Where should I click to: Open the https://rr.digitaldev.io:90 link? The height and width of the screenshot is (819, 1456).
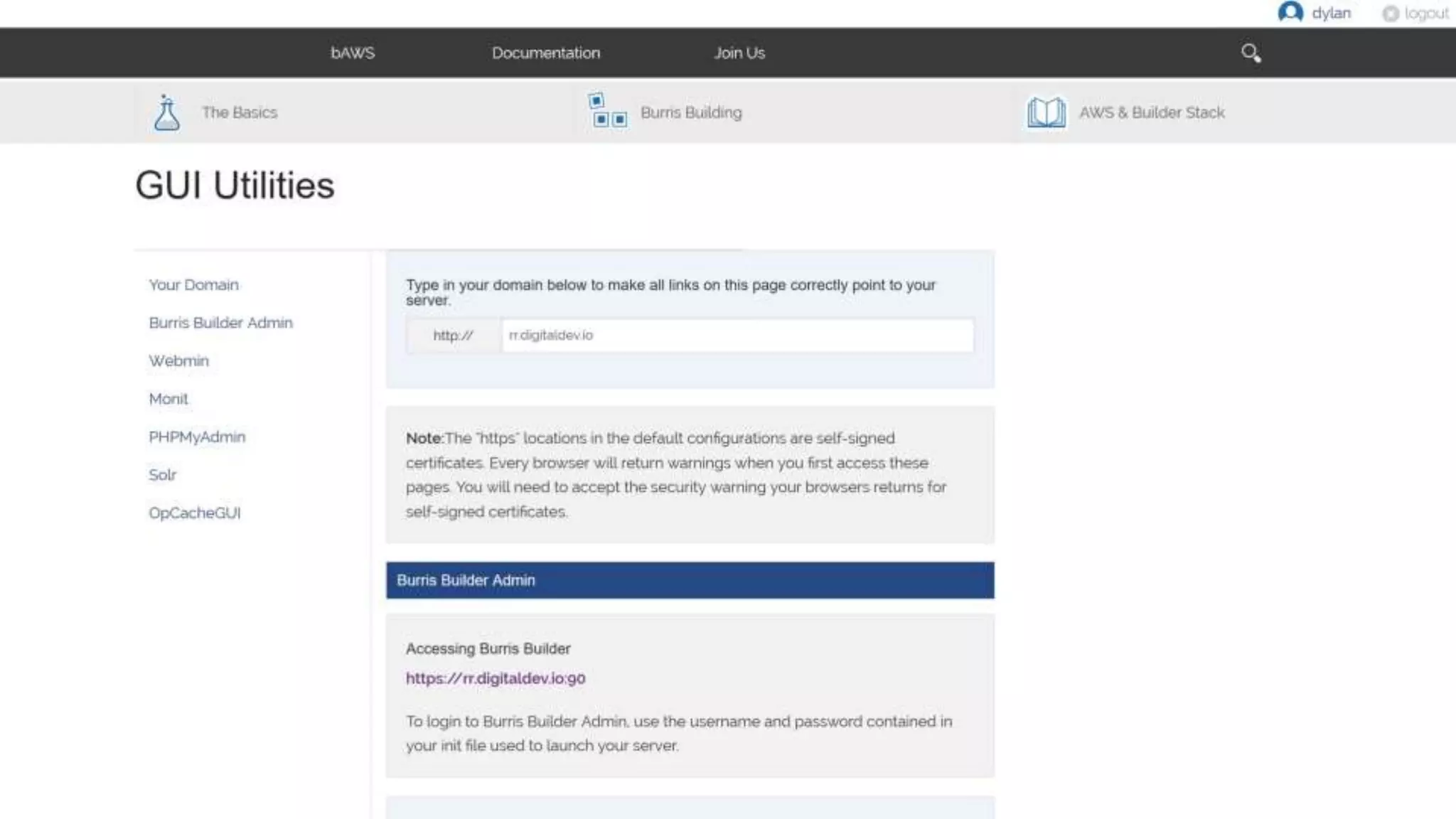point(496,679)
